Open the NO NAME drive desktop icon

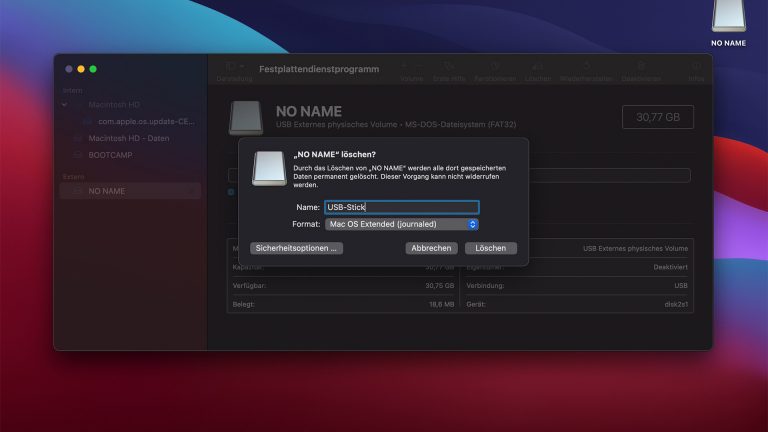click(x=729, y=20)
